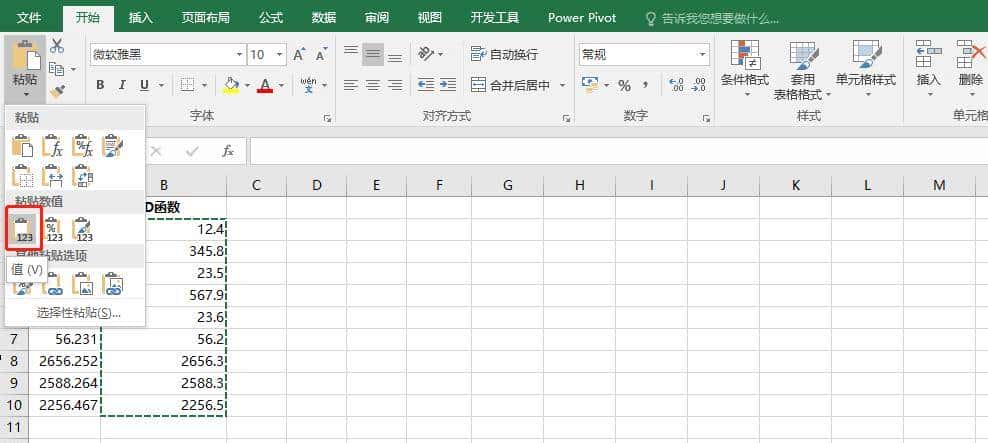Click the decrease decimal icon
The height and width of the screenshot is (443, 988).
tap(699, 85)
